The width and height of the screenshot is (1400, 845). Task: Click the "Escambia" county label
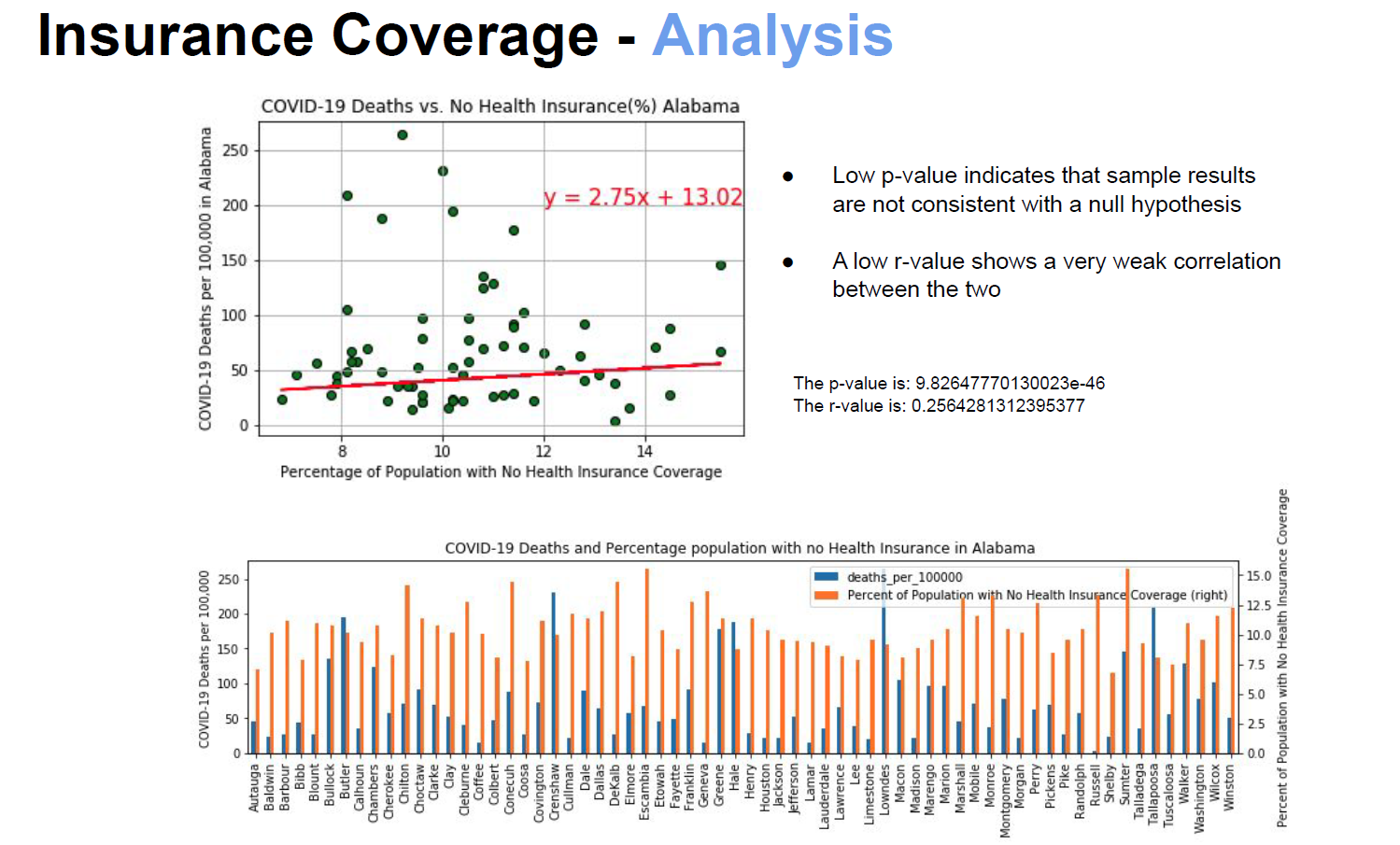point(644,793)
